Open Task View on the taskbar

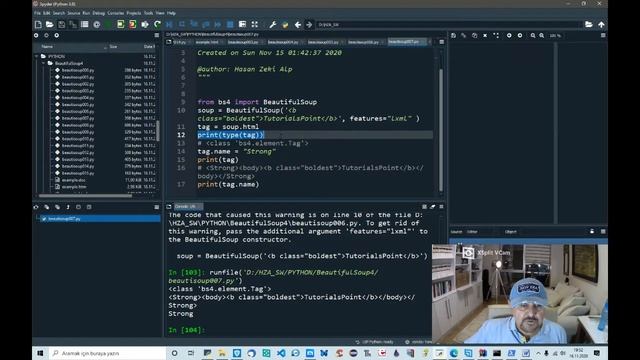pyautogui.click(x=191, y=353)
